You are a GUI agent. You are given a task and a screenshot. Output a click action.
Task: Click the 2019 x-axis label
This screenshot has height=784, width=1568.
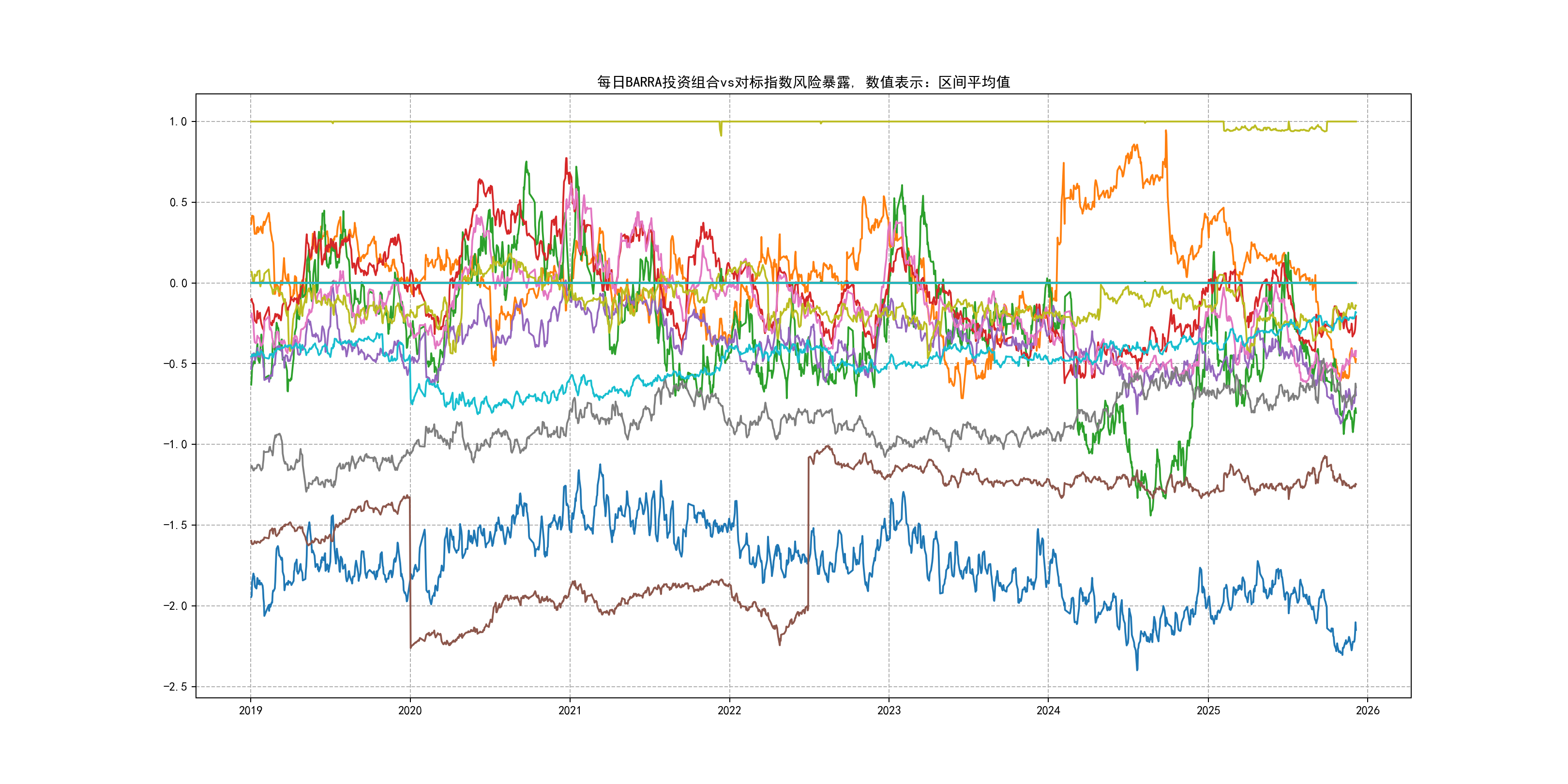pyautogui.click(x=250, y=710)
